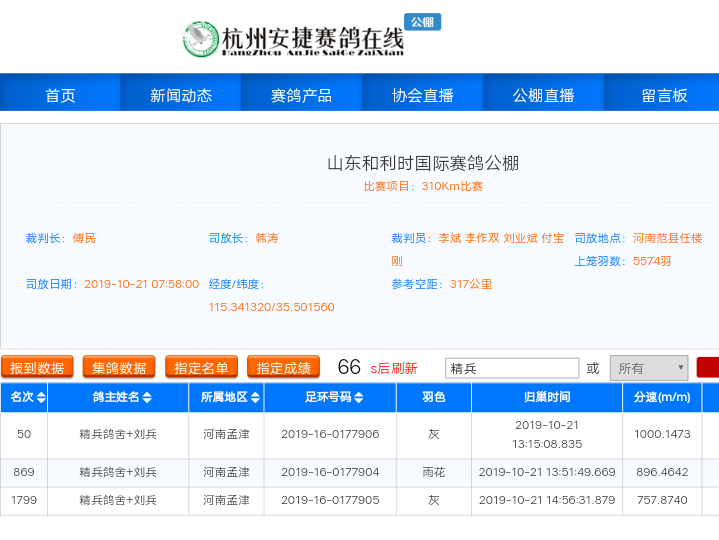719x540 pixels.
Task: Sort by 名次 using its arrow icon
Action: 41,397
